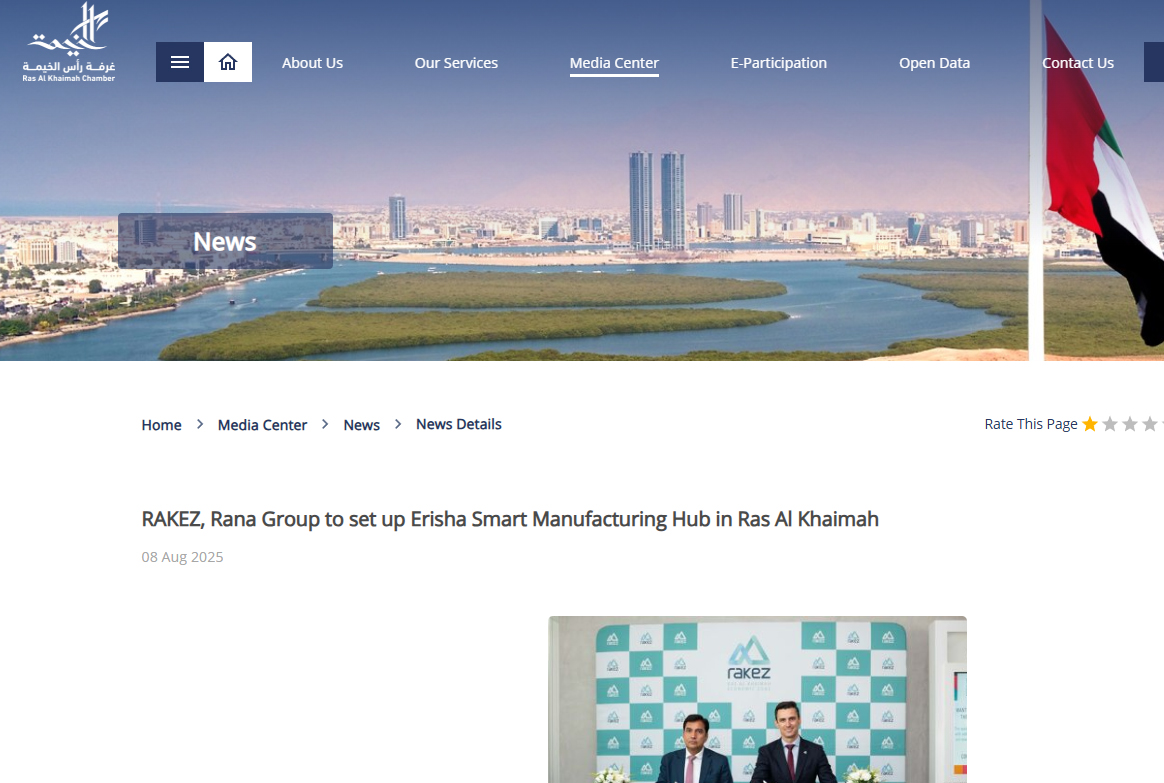The width and height of the screenshot is (1164, 783).
Task: Select Open Data in navigation bar
Action: coord(934,63)
